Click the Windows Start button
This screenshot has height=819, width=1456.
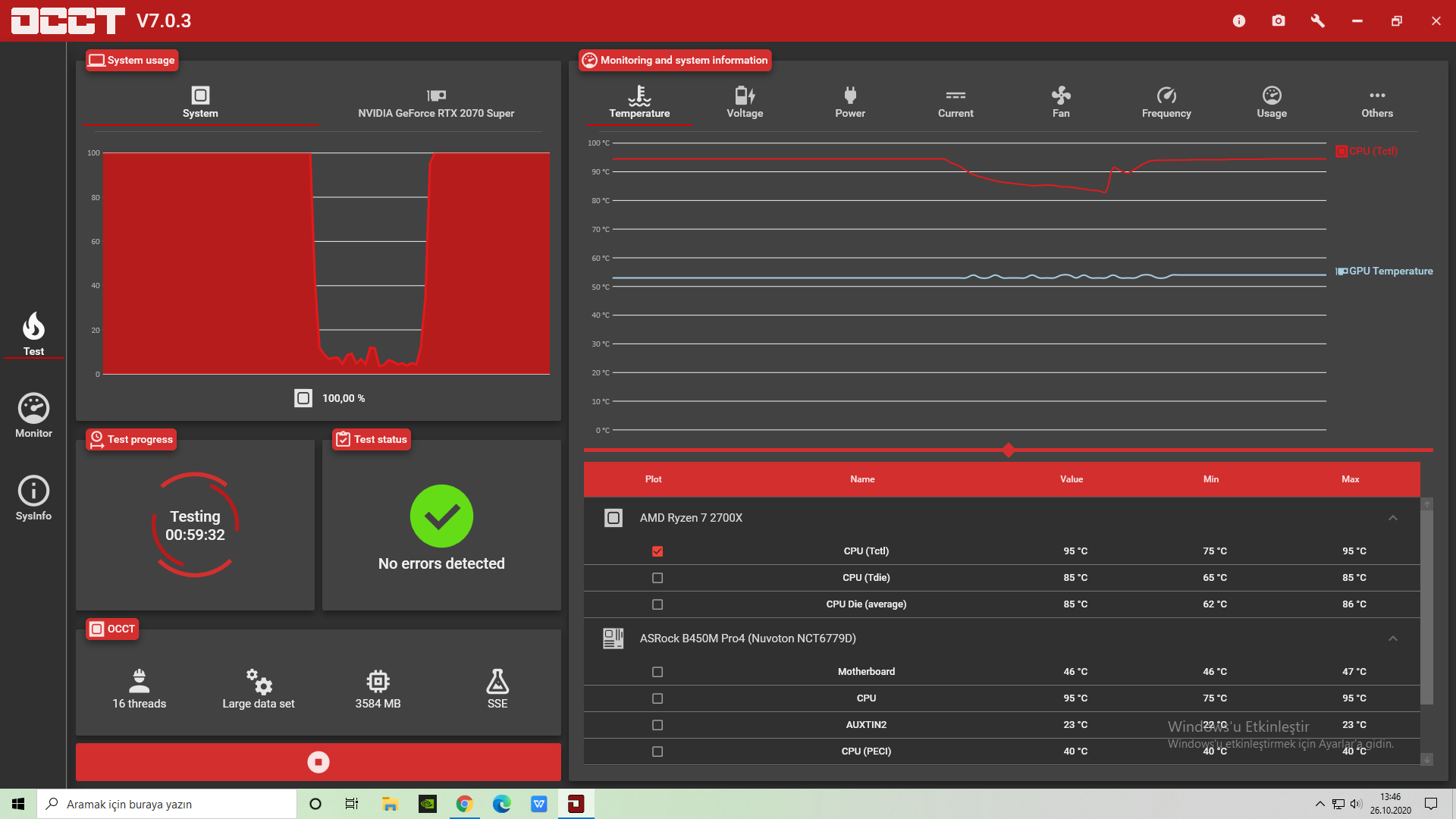[18, 804]
